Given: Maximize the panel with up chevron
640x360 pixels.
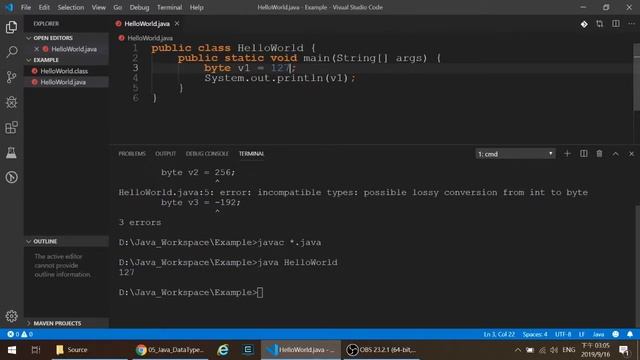Looking at the screenshot, I should coord(616,153).
